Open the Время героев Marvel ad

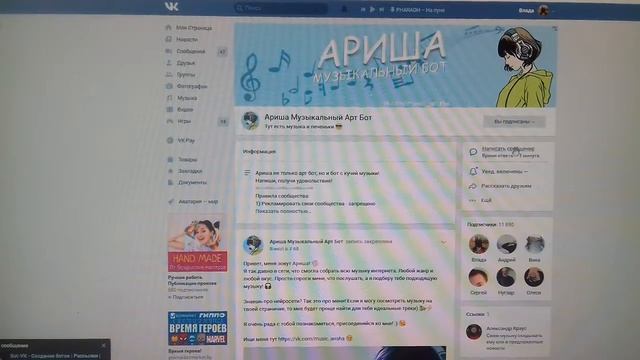(198, 329)
